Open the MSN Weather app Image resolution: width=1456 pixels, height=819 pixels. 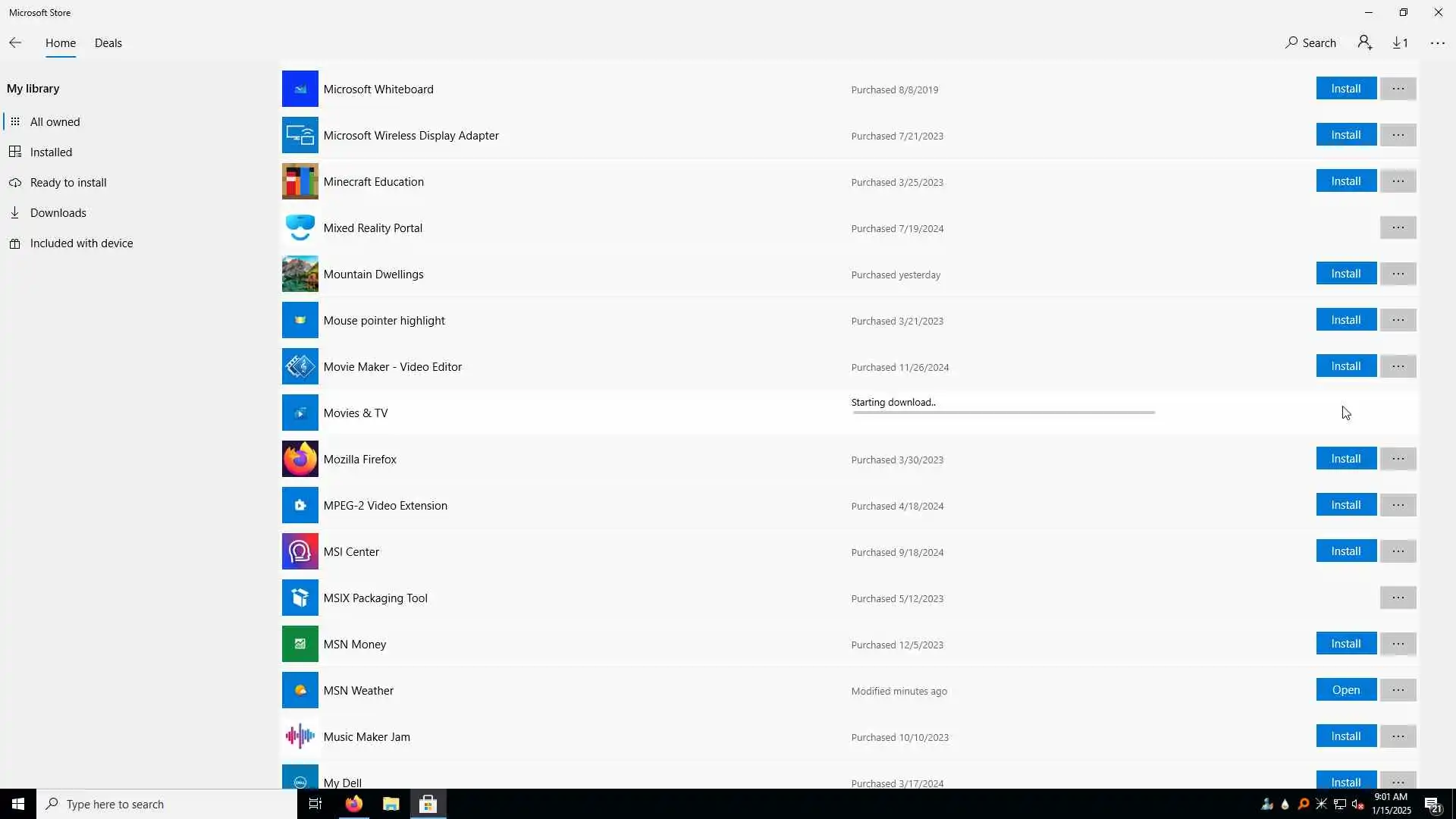(x=1345, y=690)
